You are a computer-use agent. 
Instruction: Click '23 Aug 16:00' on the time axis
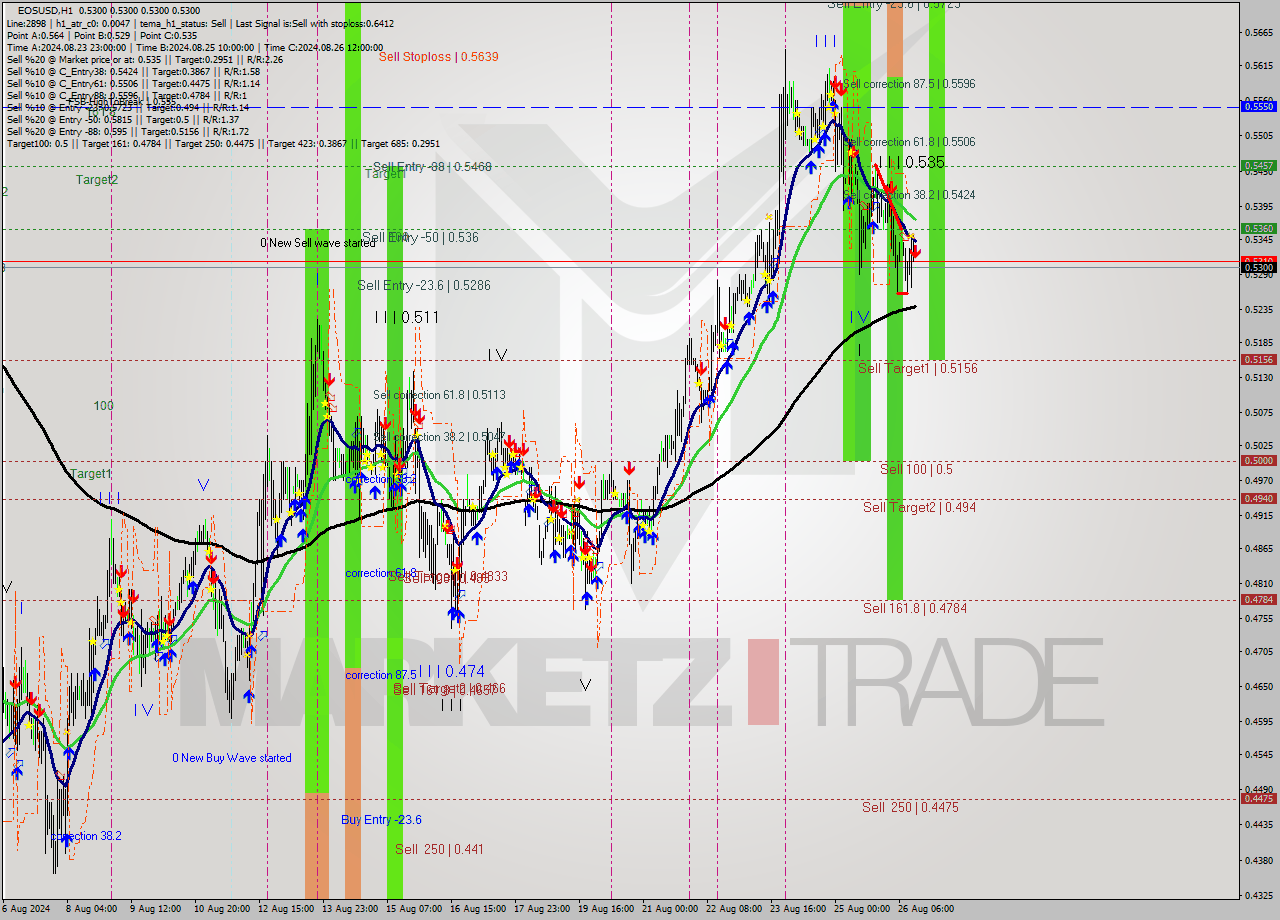point(798,909)
